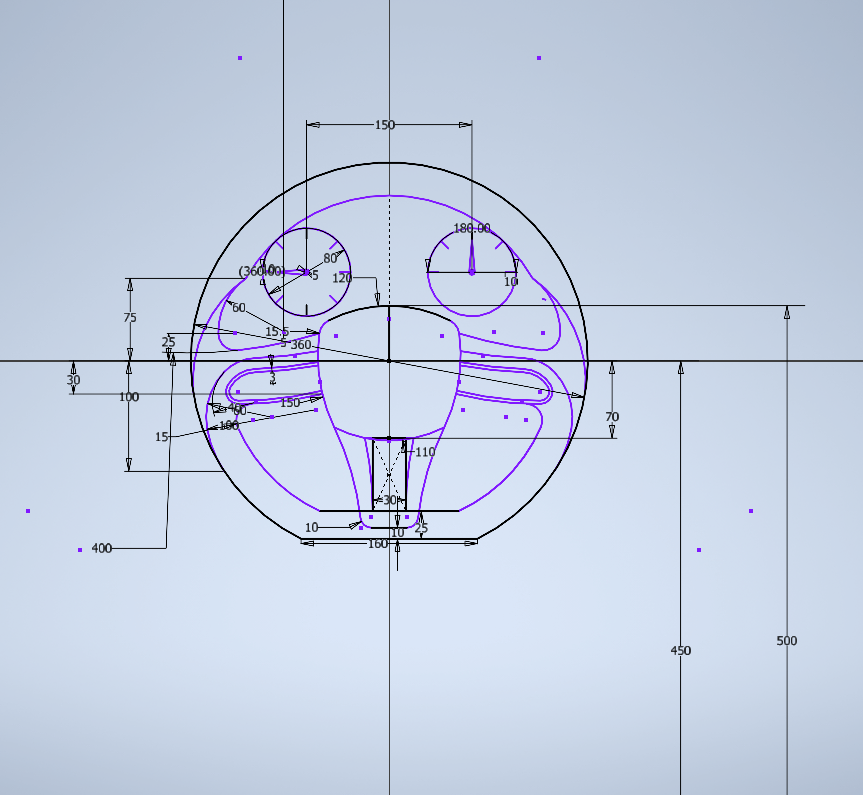Click the (360.00) reference dimension
This screenshot has height=795, width=863.
point(260,271)
